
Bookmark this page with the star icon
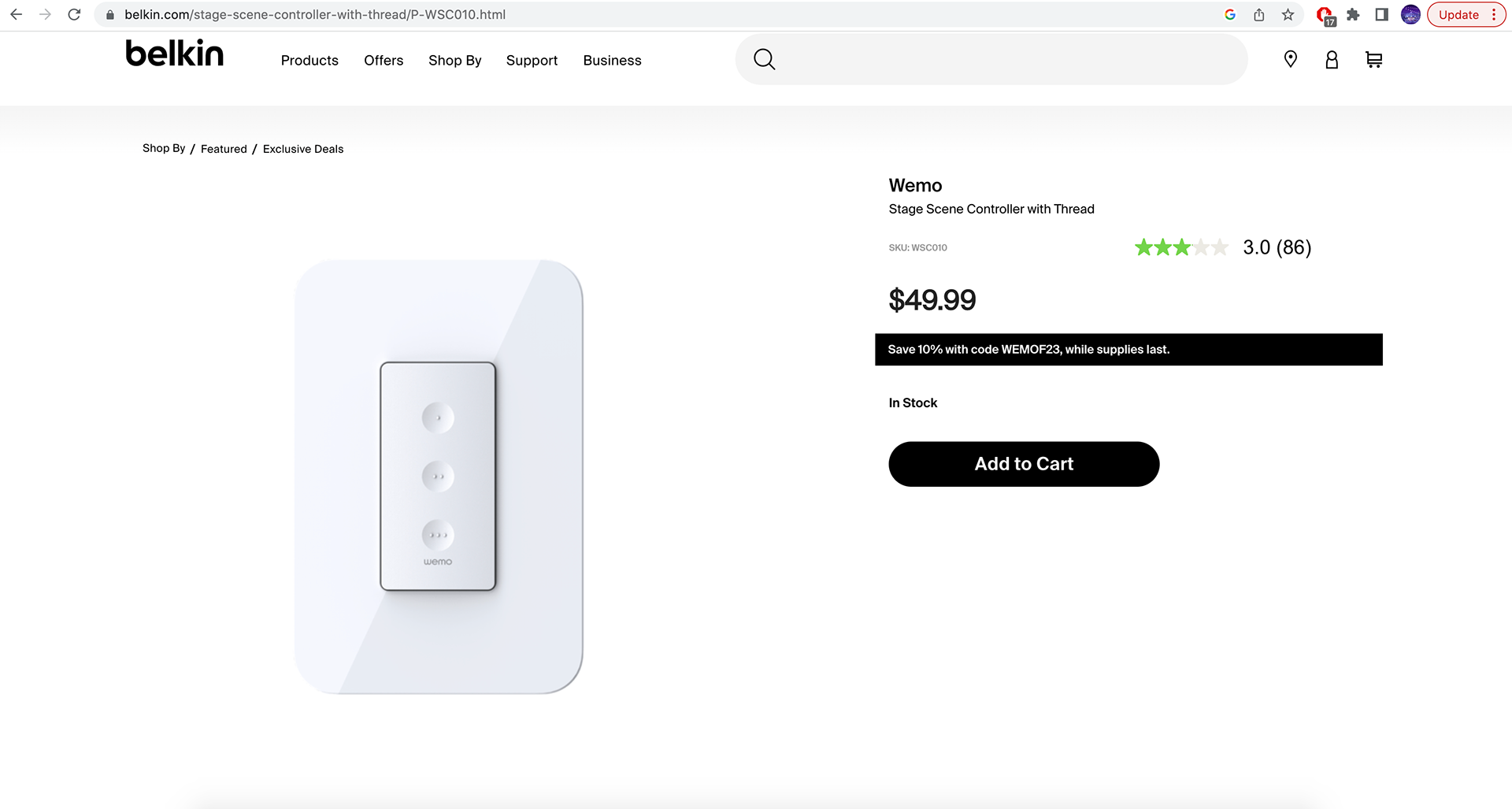[1288, 15]
